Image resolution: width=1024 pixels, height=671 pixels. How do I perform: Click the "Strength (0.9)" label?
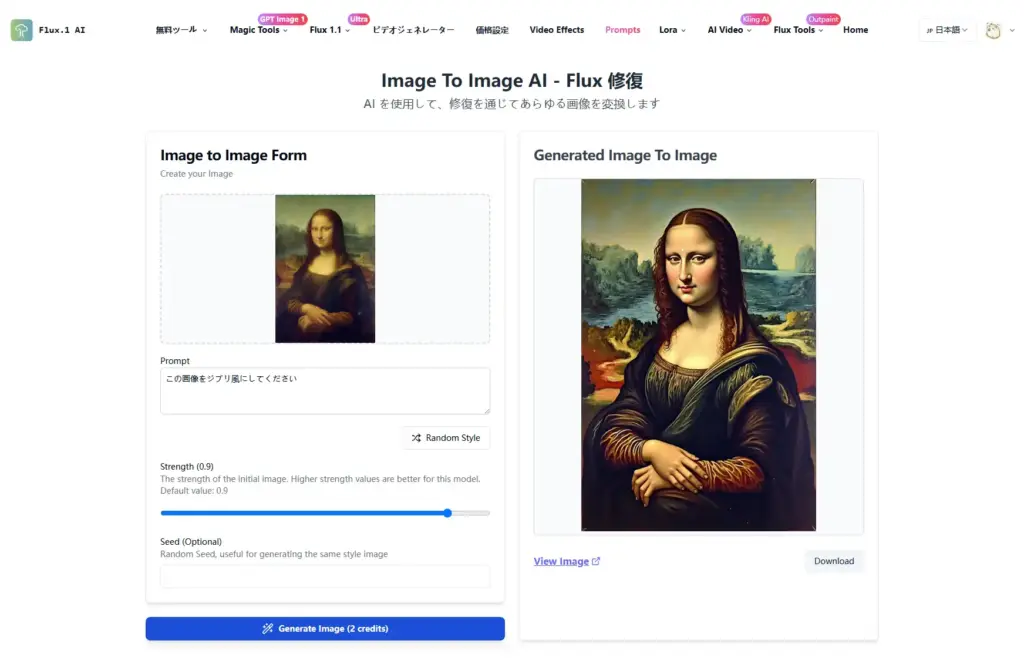coord(187,466)
